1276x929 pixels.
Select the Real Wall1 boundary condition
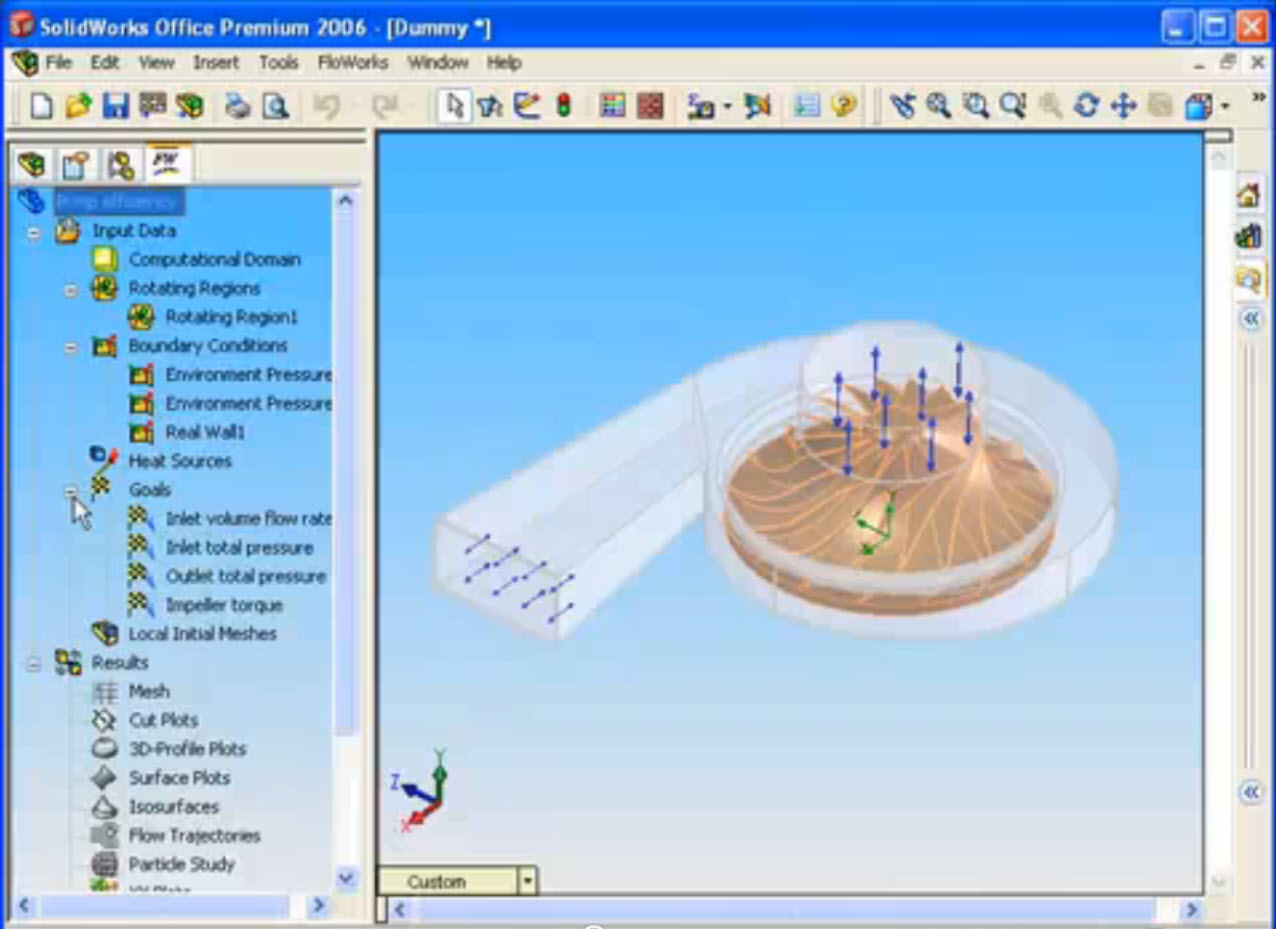(204, 433)
